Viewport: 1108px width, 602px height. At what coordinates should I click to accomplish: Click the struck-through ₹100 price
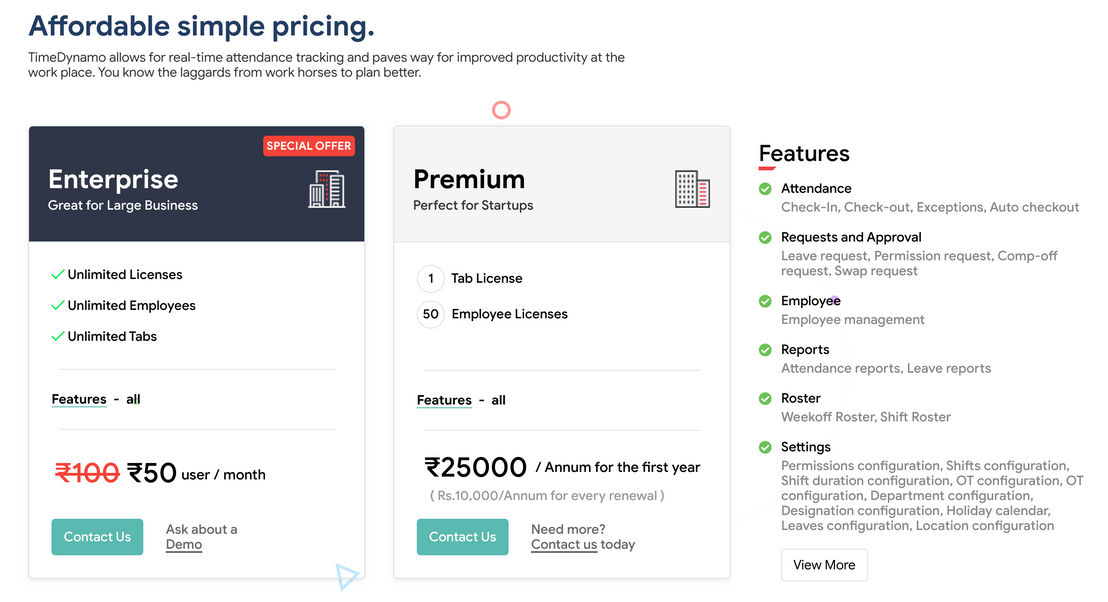click(x=87, y=472)
